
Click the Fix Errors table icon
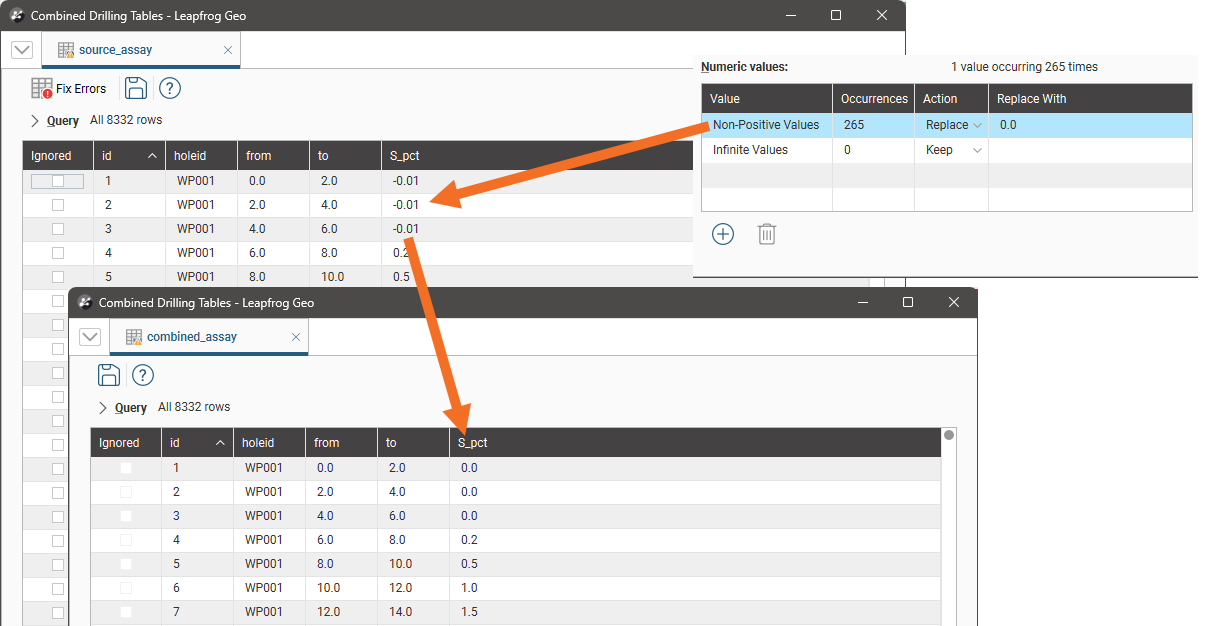click(42, 89)
